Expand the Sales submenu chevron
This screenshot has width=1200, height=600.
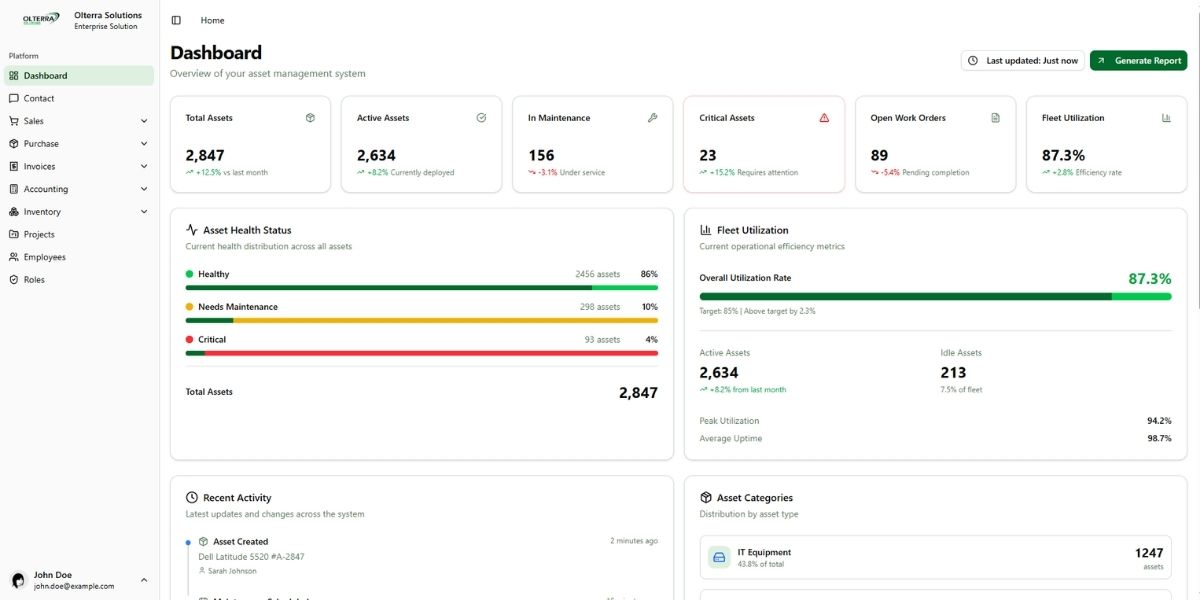(x=144, y=121)
